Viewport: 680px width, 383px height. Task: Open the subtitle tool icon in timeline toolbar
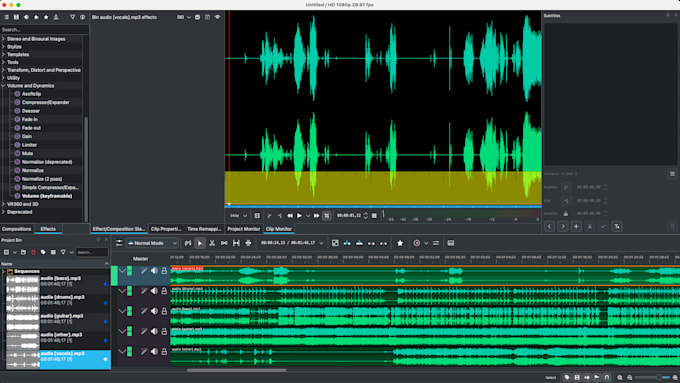[451, 243]
